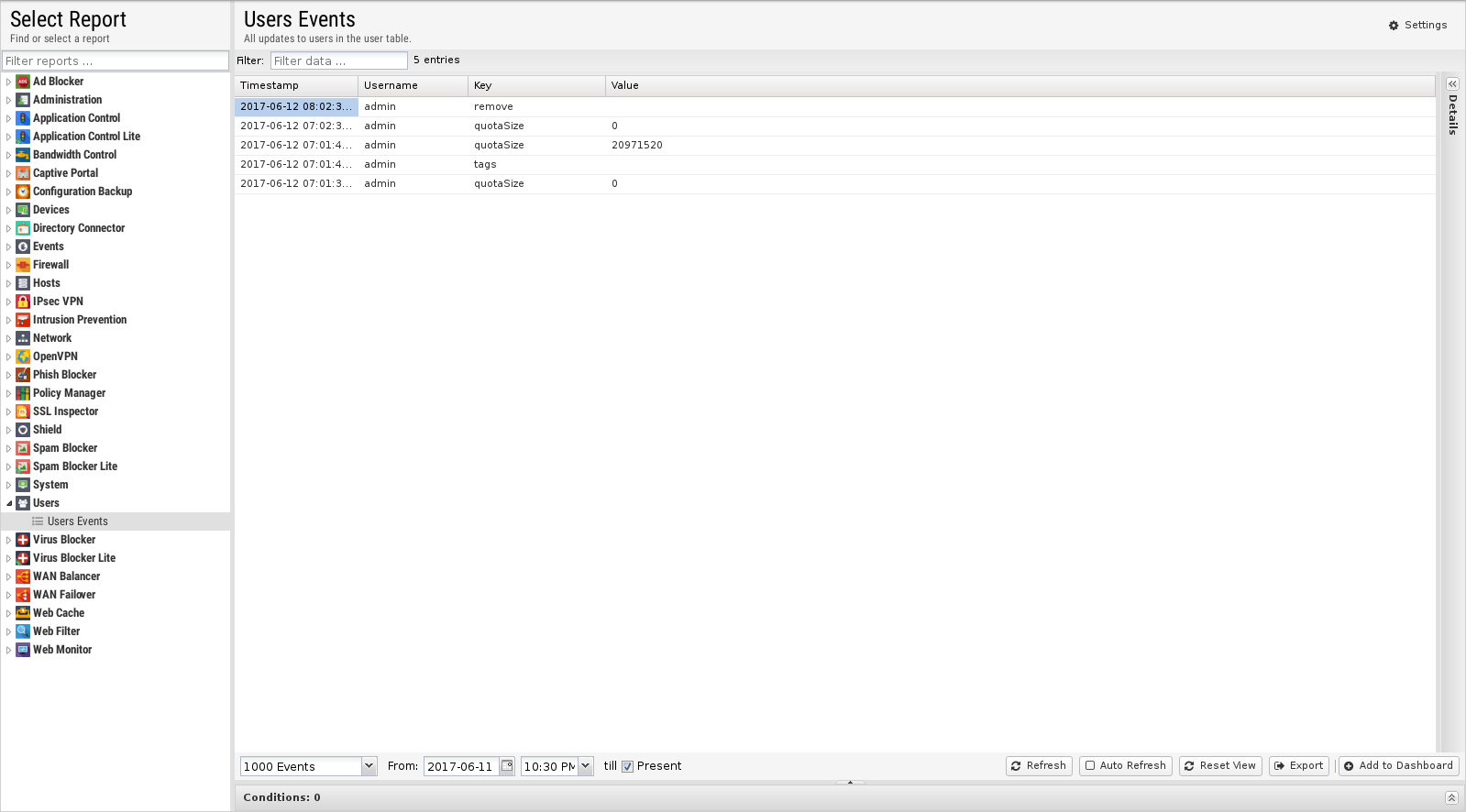Click the Virus Blocker icon
The image size is (1466, 812).
[23, 540]
